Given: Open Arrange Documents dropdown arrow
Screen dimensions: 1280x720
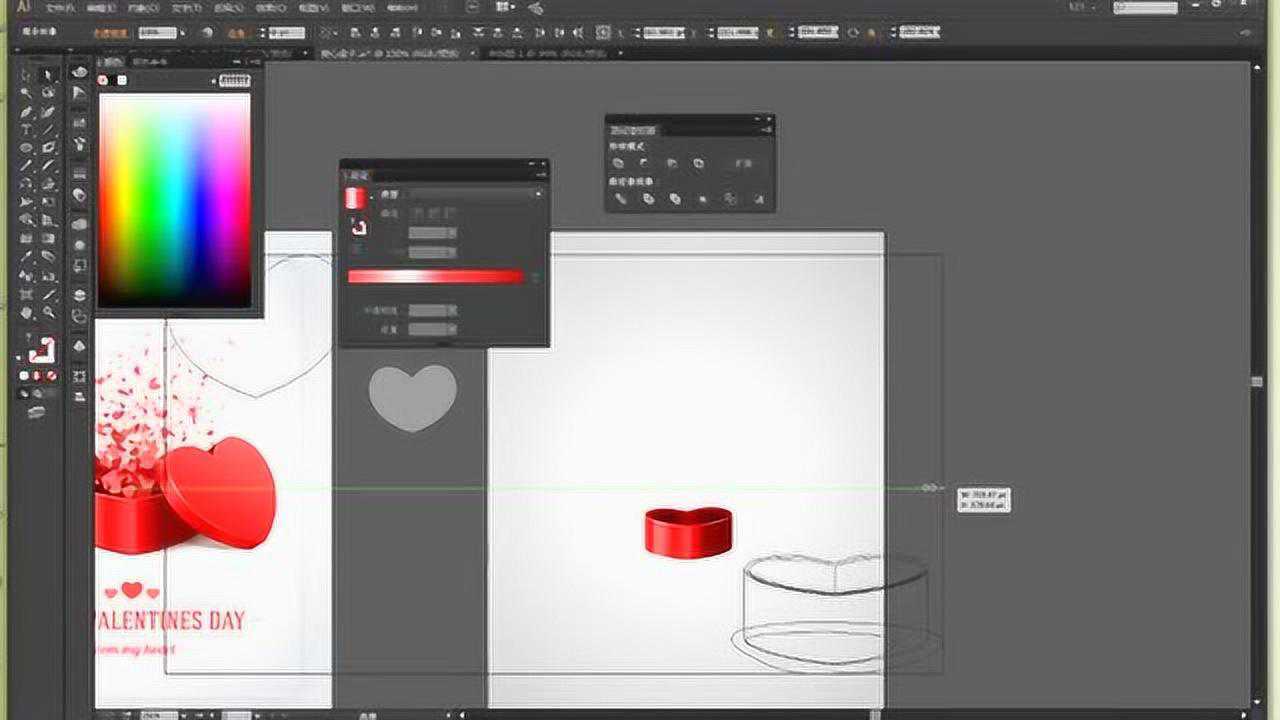Looking at the screenshot, I should pyautogui.click(x=512, y=7).
